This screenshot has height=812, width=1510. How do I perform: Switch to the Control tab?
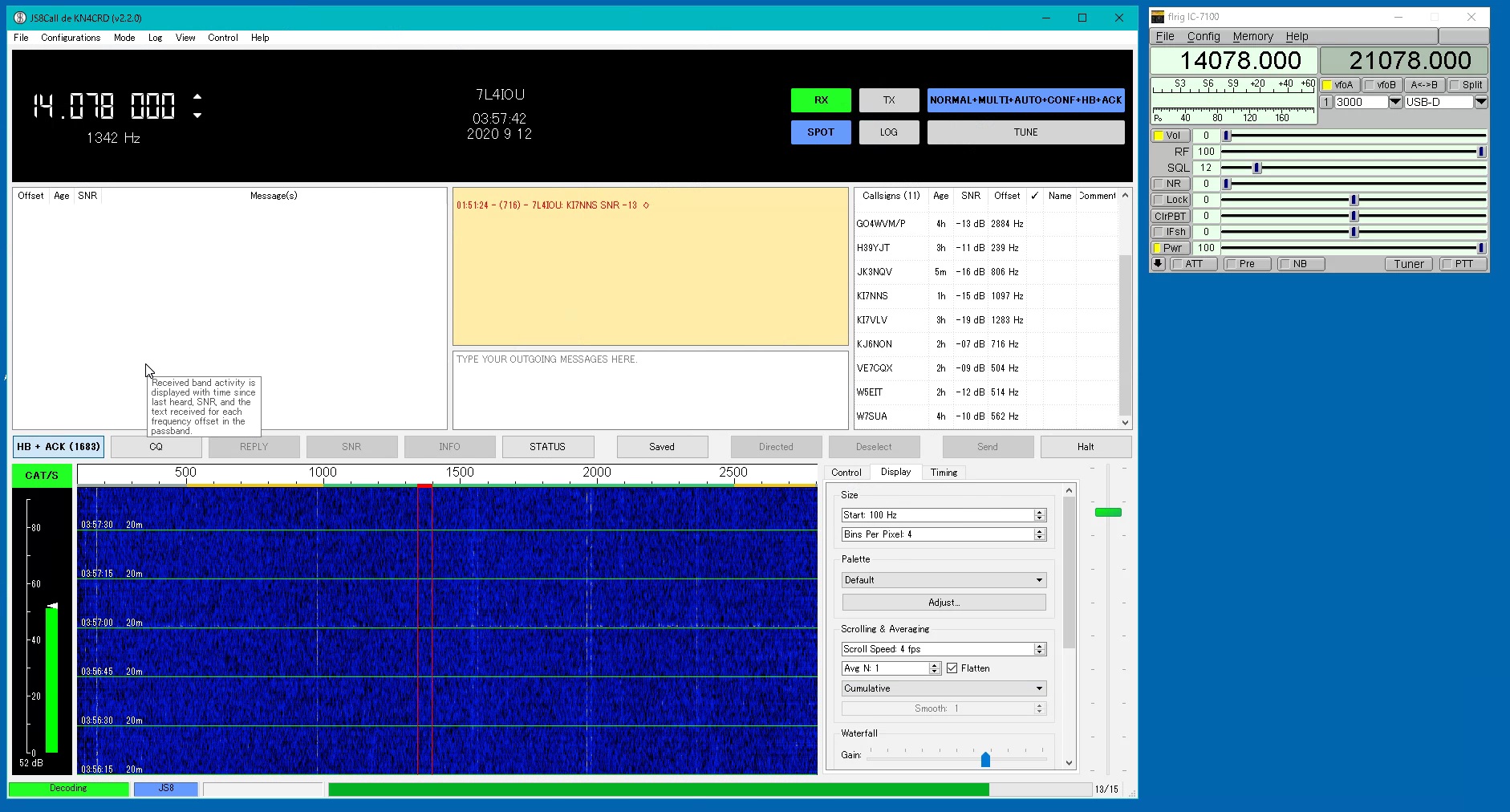[846, 473]
